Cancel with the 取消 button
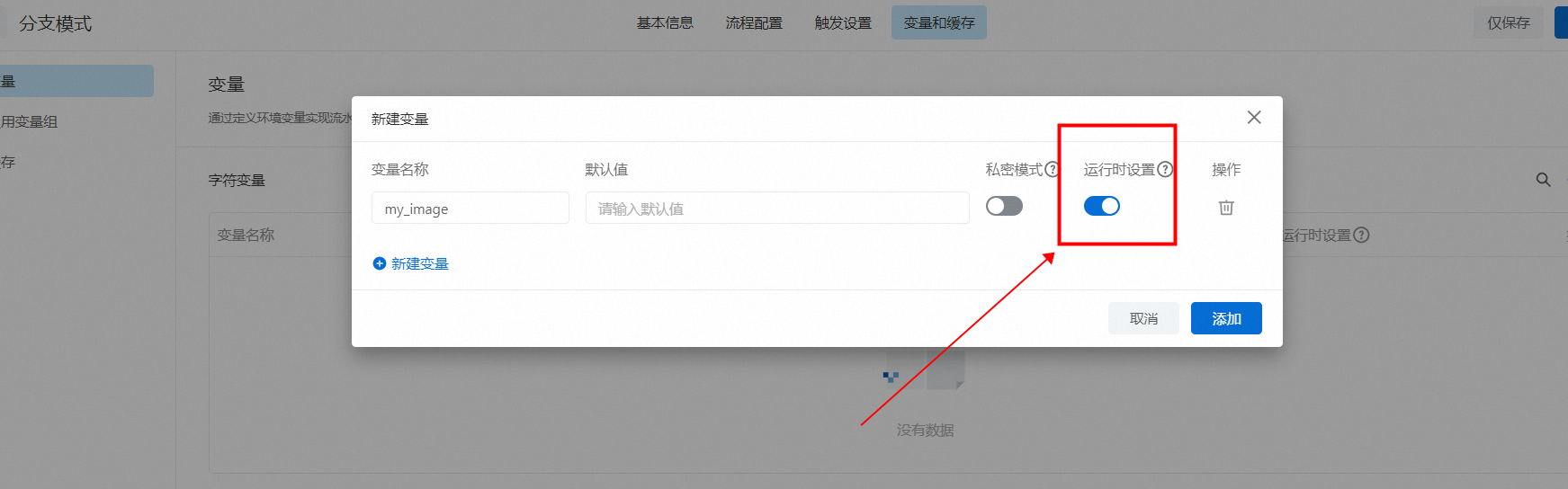This screenshot has height=489, width=1568. click(1143, 318)
